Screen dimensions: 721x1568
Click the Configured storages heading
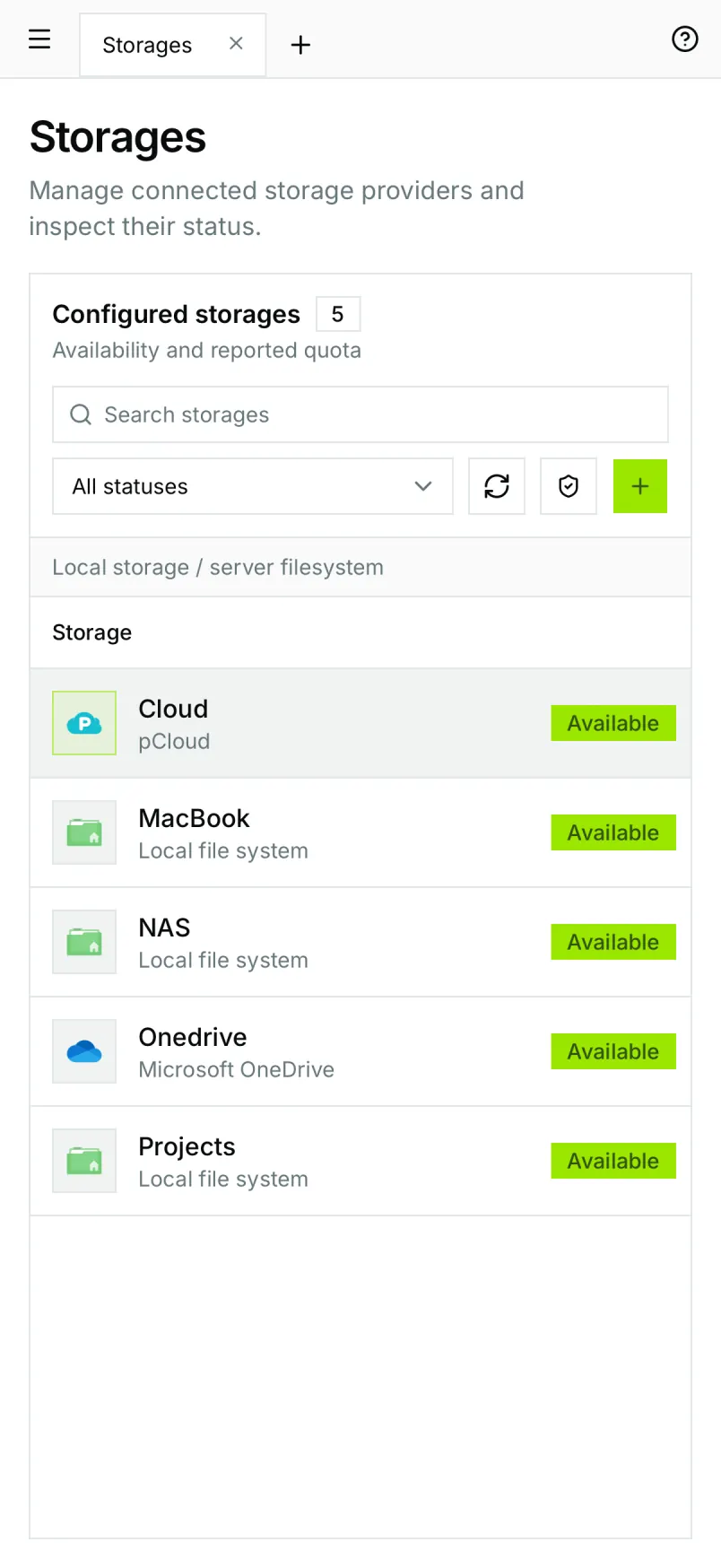click(177, 314)
